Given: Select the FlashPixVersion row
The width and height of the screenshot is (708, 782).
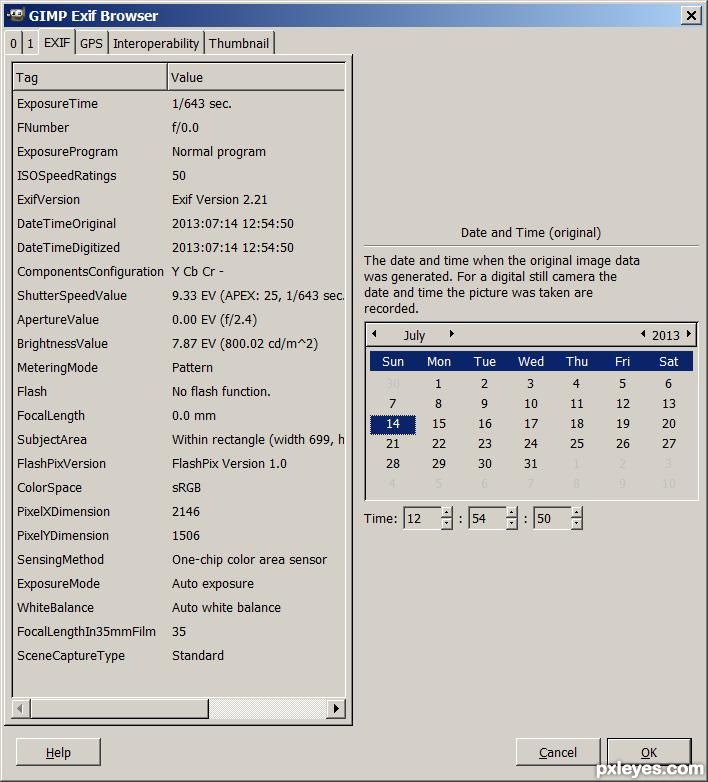Looking at the screenshot, I should pyautogui.click(x=179, y=464).
